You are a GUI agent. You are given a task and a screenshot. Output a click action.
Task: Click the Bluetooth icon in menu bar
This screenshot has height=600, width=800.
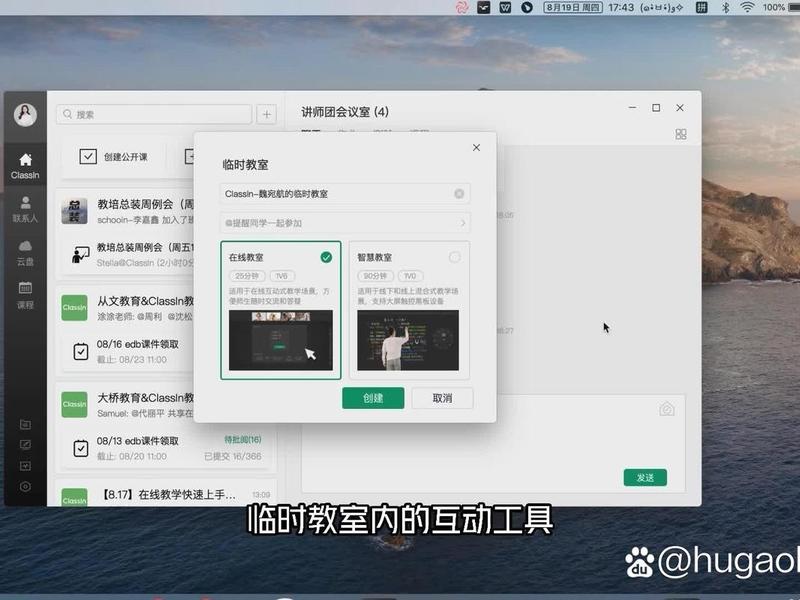(x=725, y=7)
